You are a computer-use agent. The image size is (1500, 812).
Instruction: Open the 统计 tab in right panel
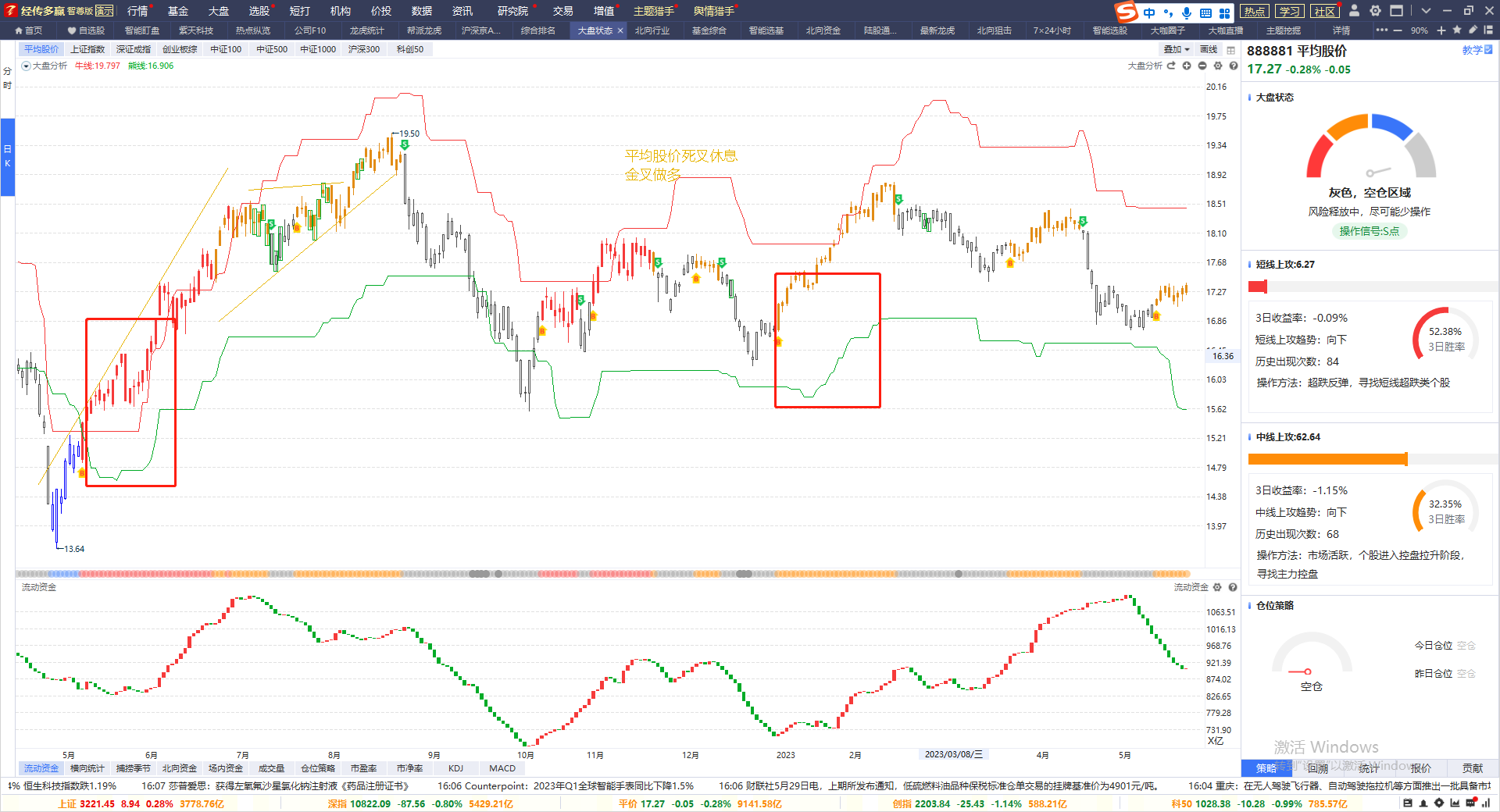(1369, 768)
